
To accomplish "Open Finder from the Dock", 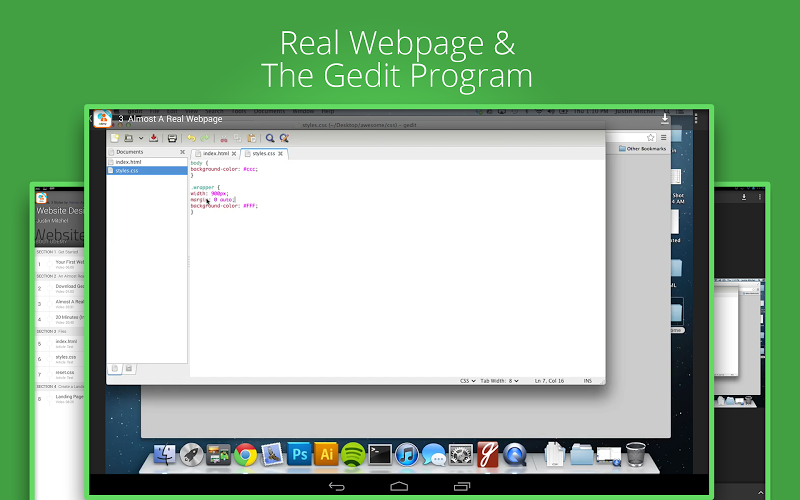I will [x=164, y=454].
